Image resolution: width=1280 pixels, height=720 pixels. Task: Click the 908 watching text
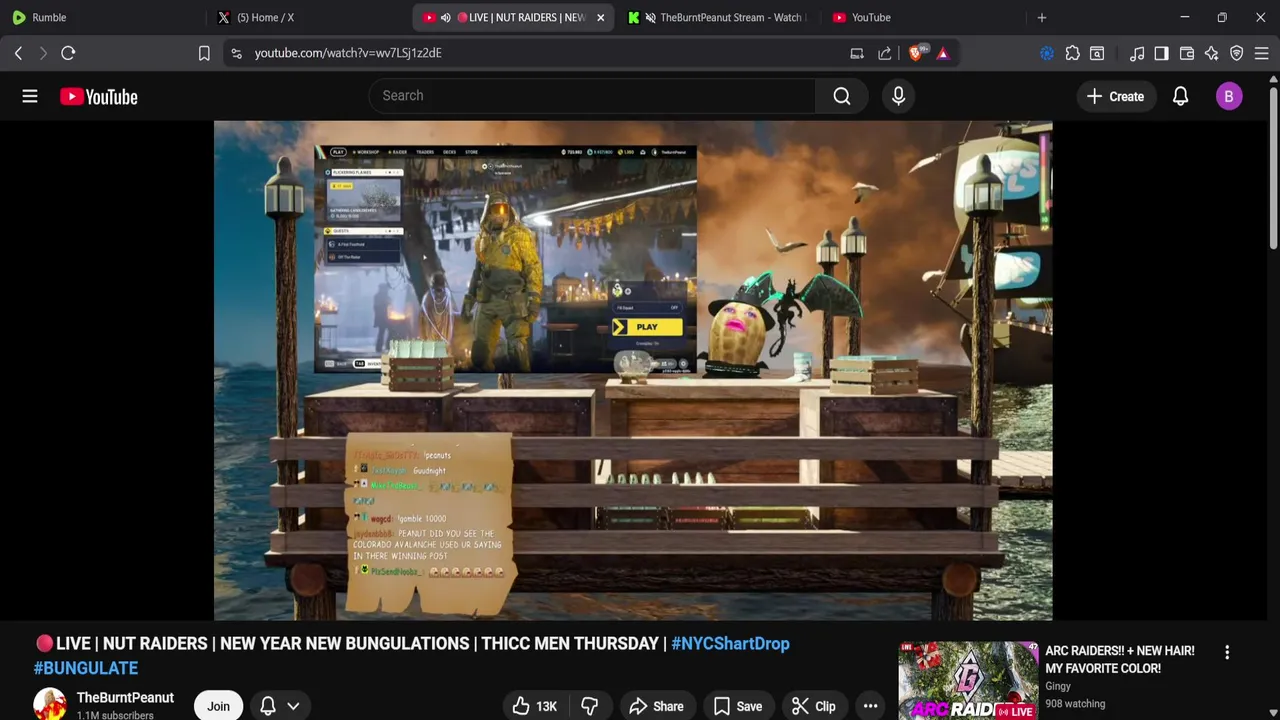[x=1075, y=704]
